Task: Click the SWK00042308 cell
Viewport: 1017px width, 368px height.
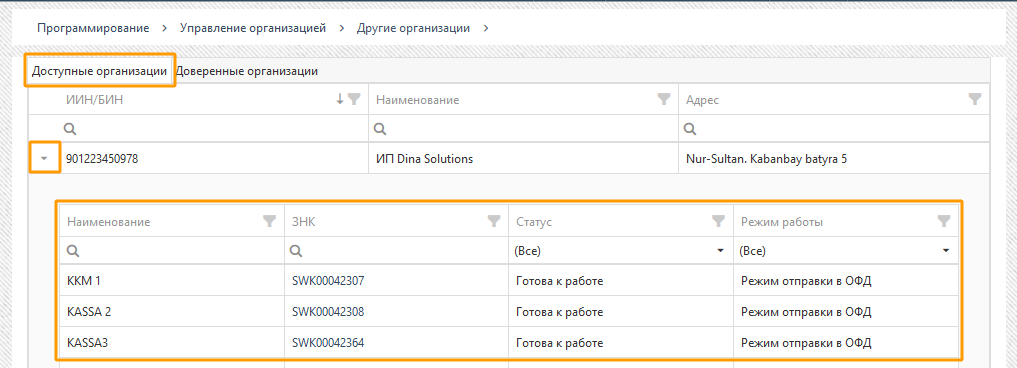Action: (396, 312)
